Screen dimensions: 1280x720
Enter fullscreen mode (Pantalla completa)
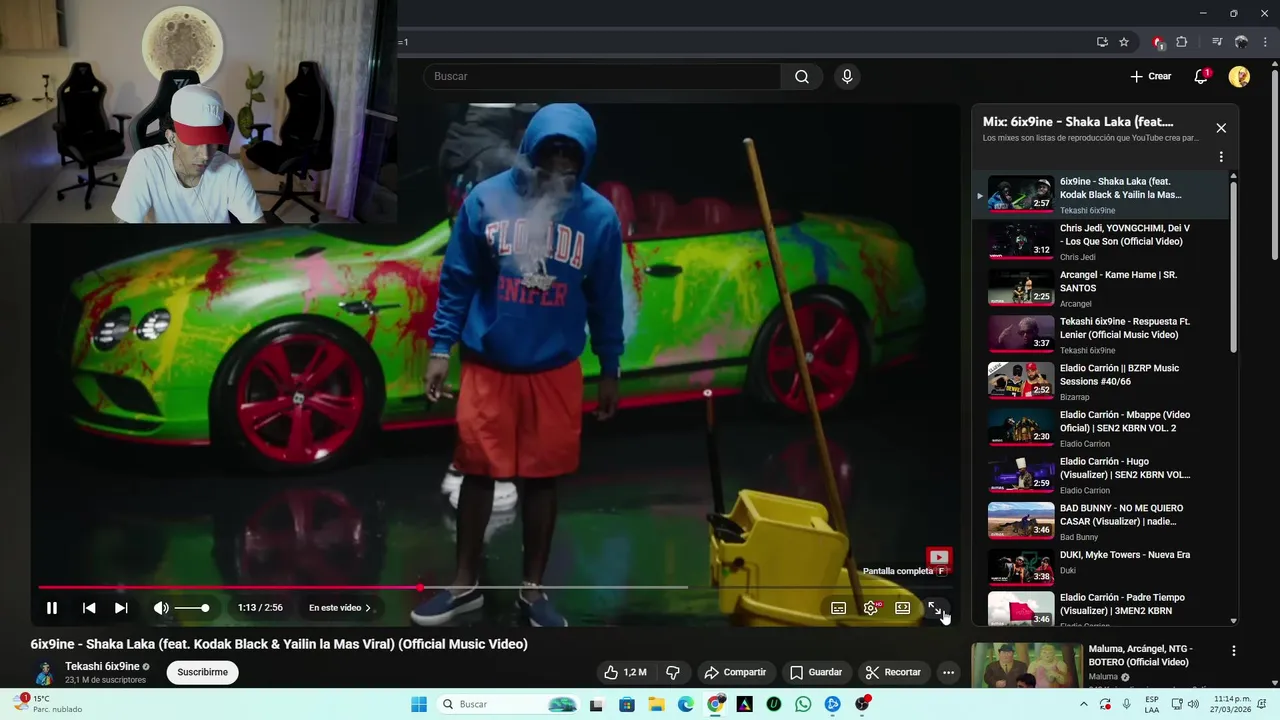coord(935,608)
